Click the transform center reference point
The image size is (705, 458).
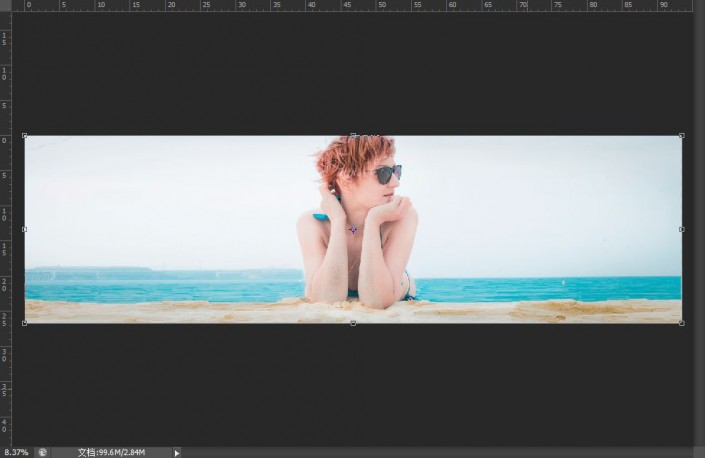(353, 230)
